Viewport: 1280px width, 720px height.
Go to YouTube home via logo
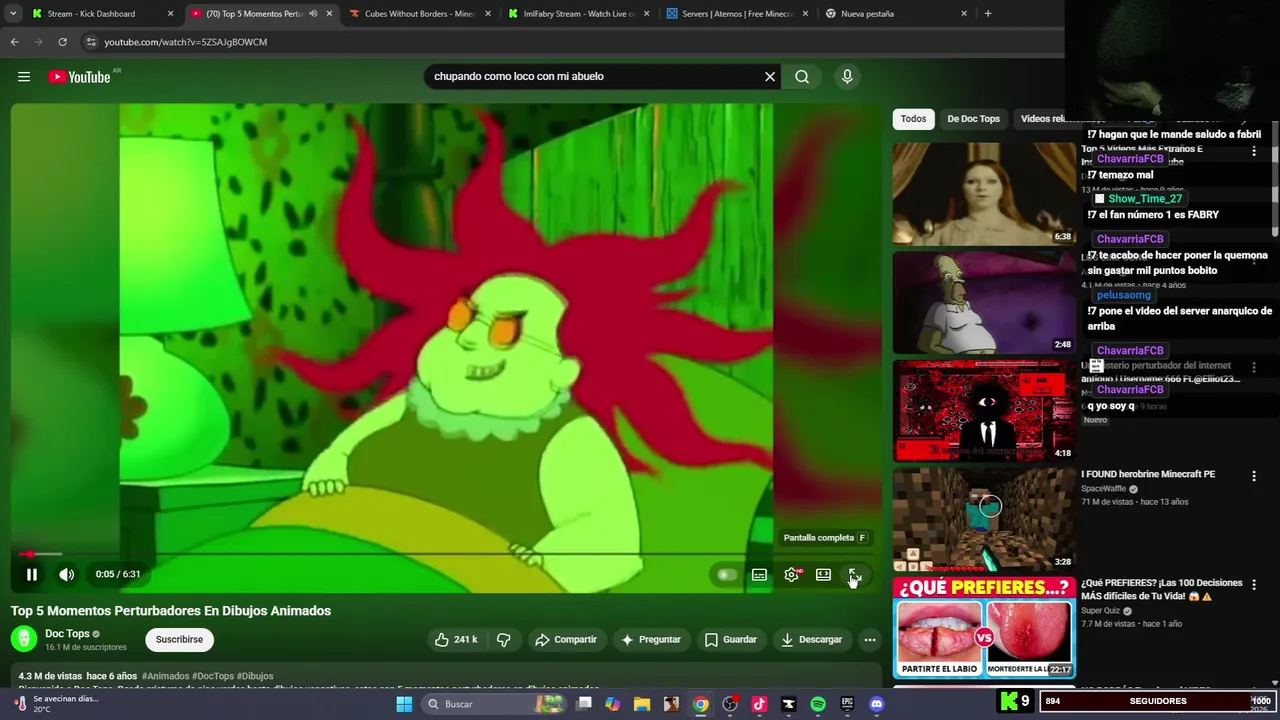(79, 77)
